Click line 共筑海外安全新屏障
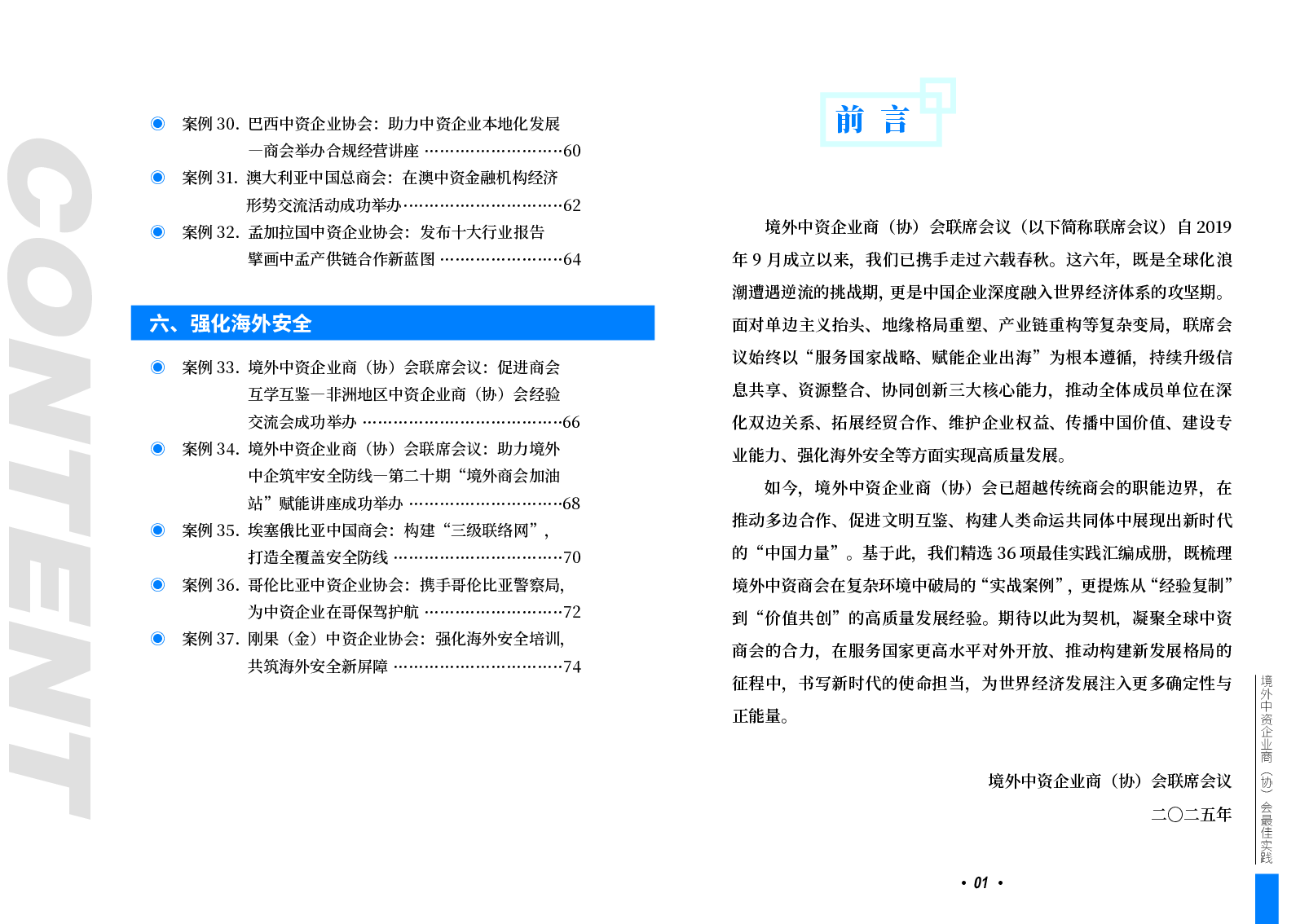The image size is (1309, 924). pyautogui.click(x=318, y=667)
